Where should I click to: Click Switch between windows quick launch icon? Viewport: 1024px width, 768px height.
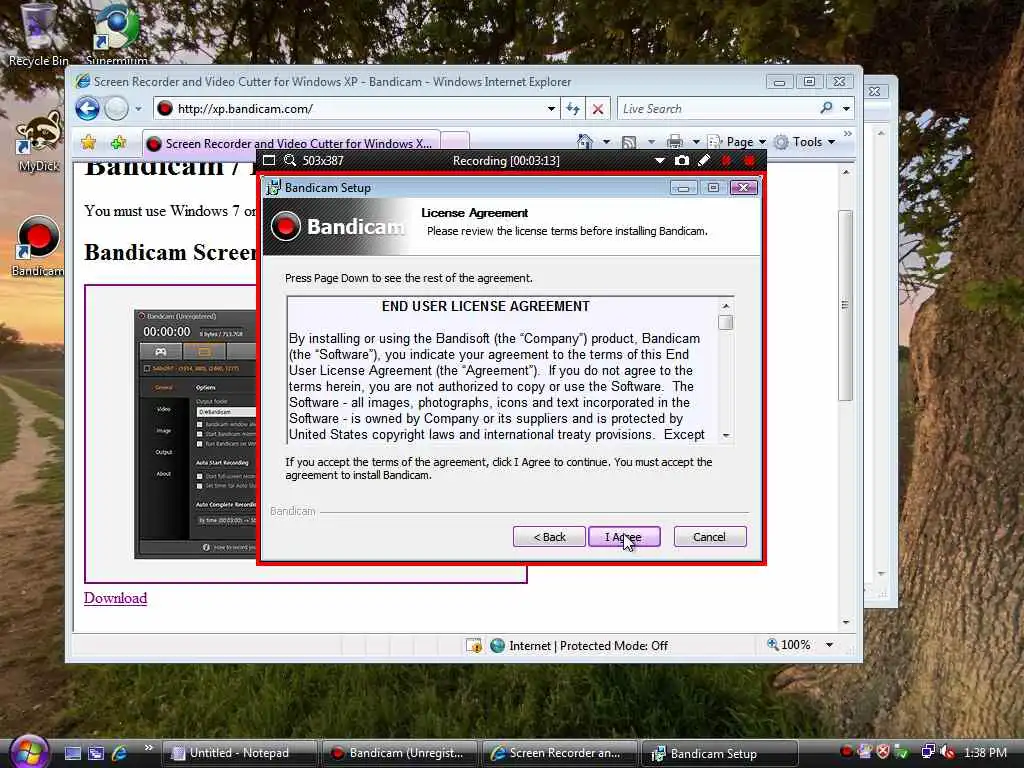(x=97, y=754)
